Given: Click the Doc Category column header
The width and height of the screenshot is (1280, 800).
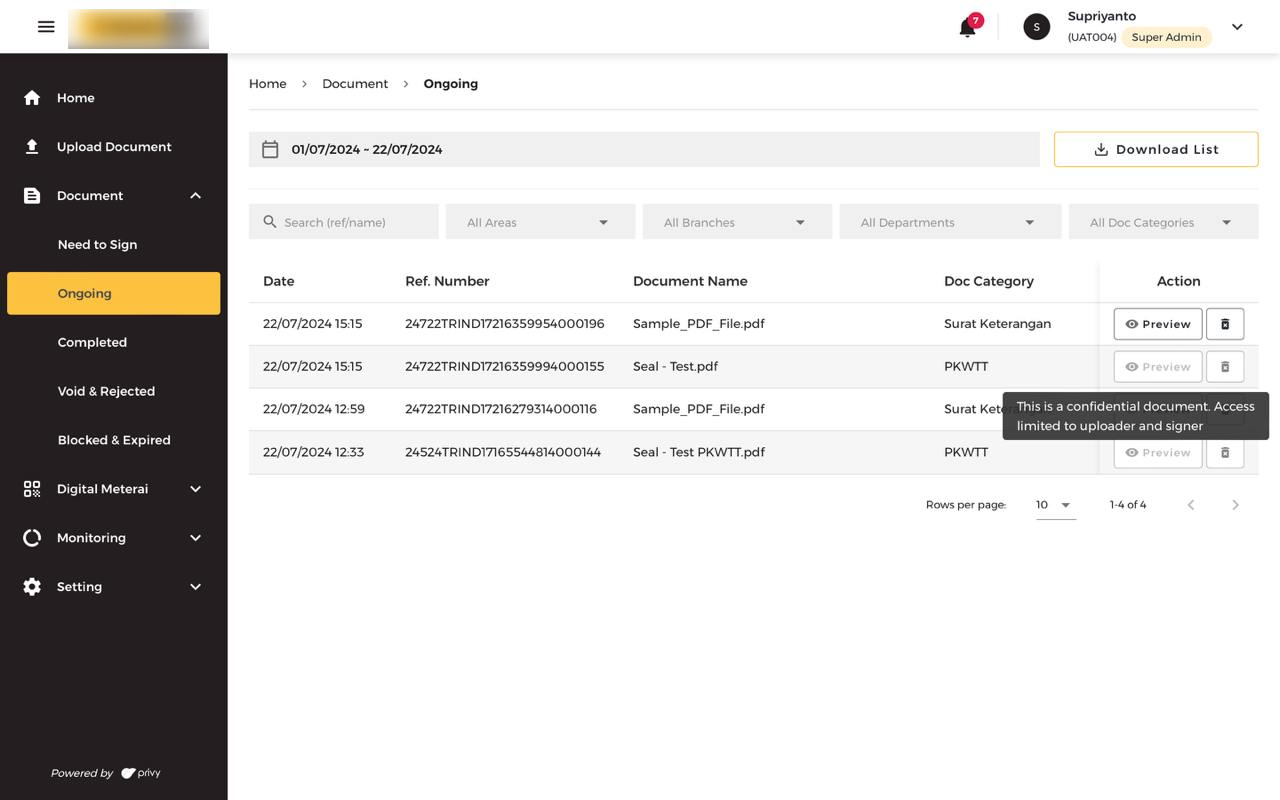Looking at the screenshot, I should [989, 281].
